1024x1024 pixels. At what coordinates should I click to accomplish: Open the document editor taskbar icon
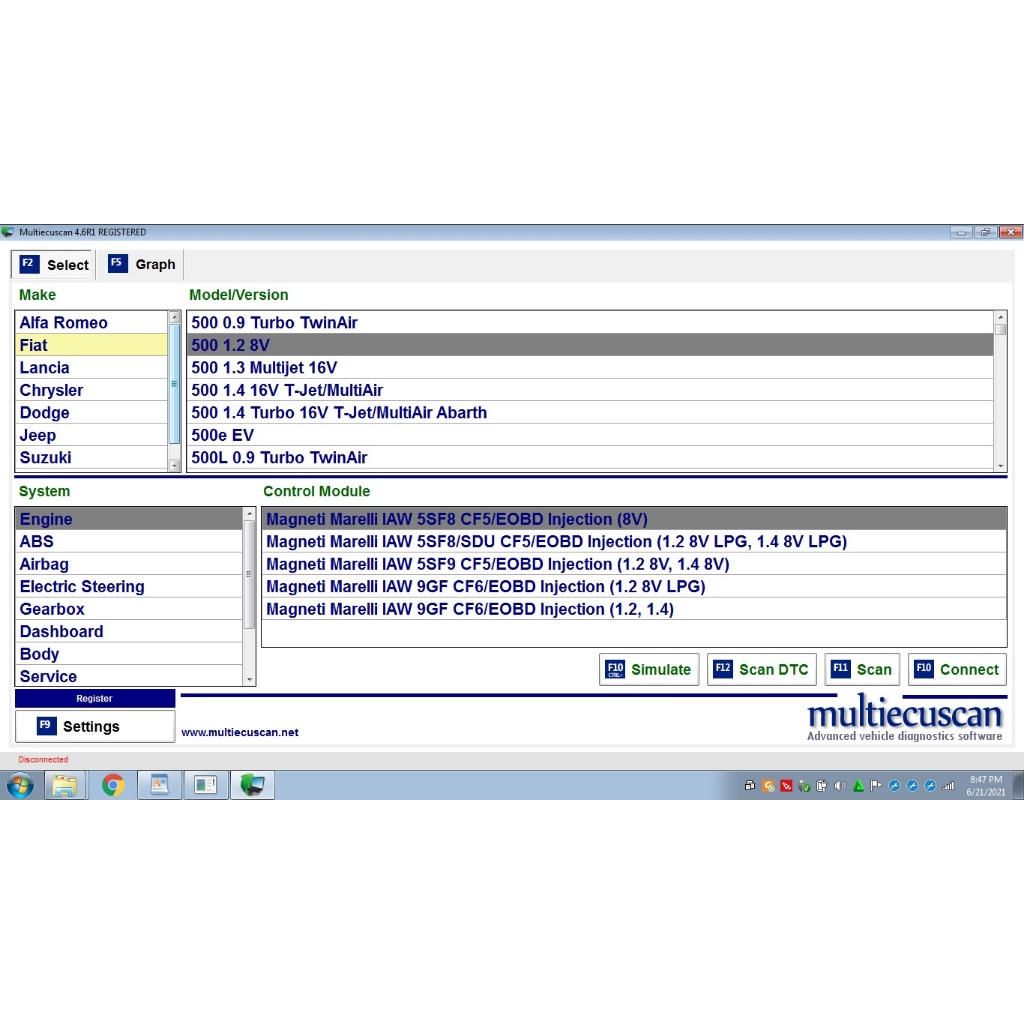(x=159, y=785)
